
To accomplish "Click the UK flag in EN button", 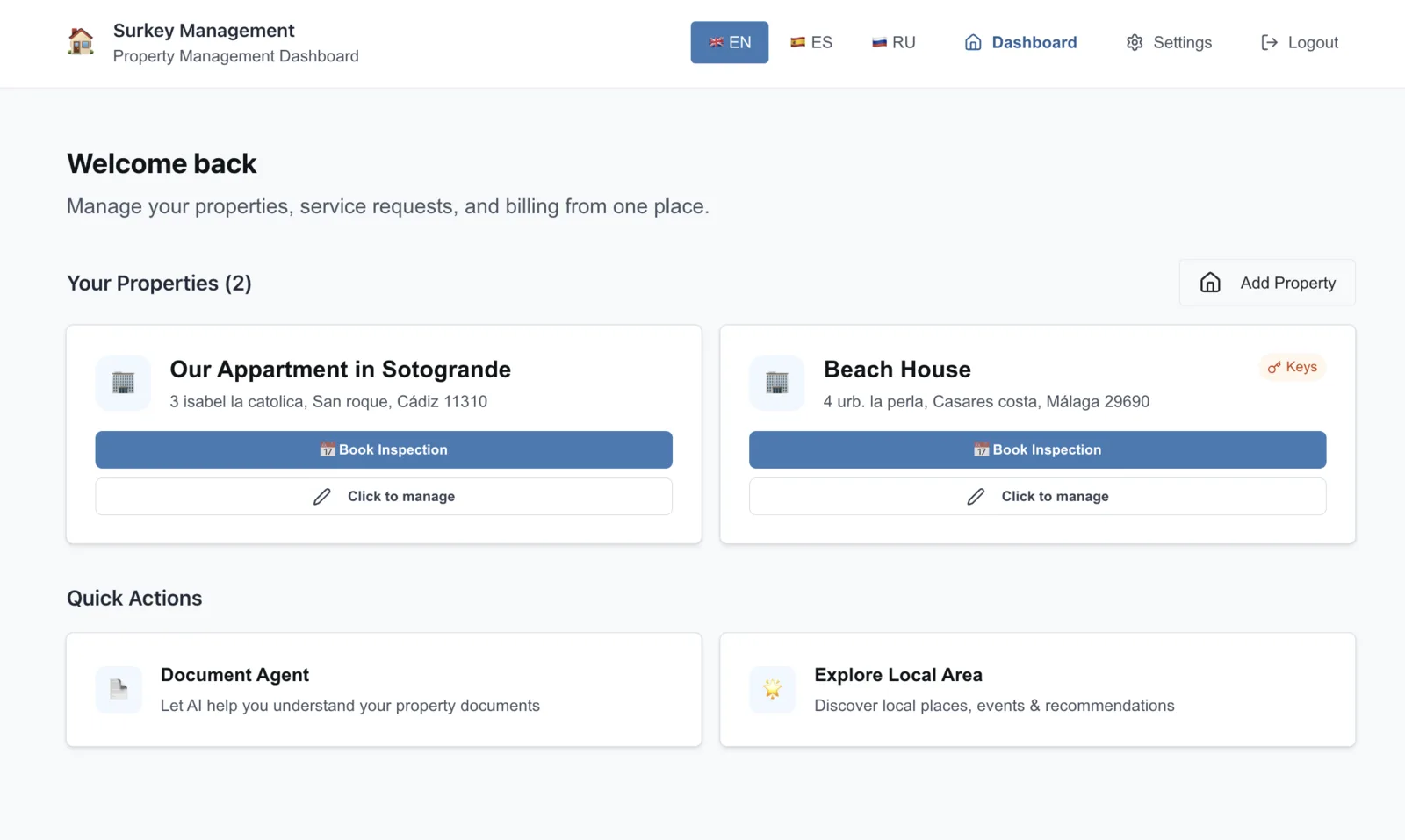I will 716,42.
